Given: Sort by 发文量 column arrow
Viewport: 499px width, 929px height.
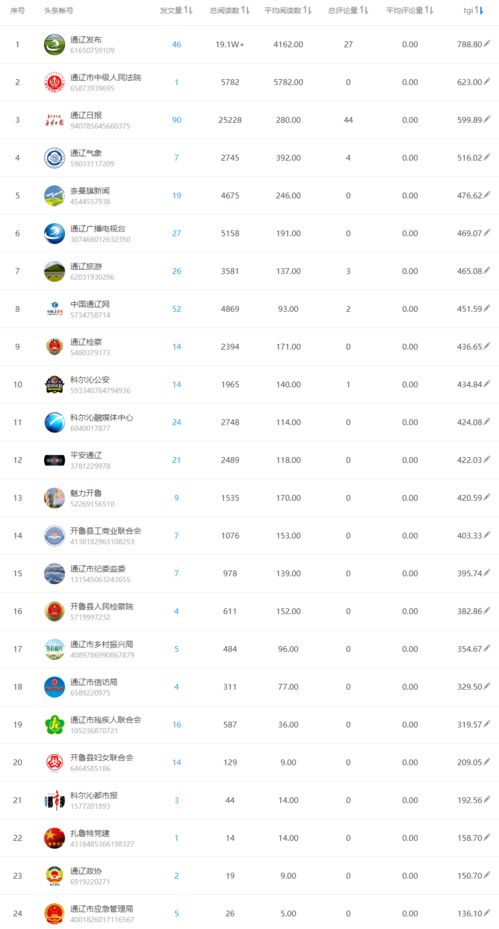Looking at the screenshot, I should tap(188, 11).
